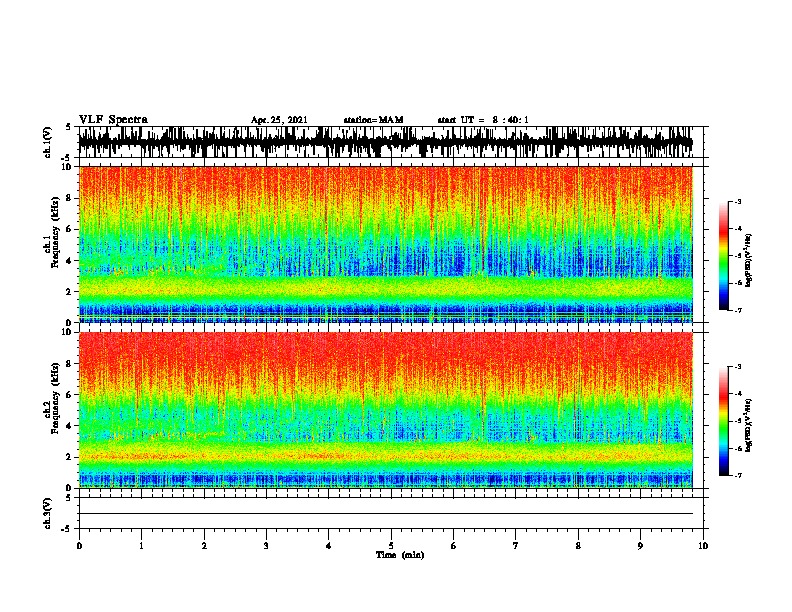Select the "start UT = 8 : 40: 1" text
Viewport: 792px width, 612px height.
point(483,120)
